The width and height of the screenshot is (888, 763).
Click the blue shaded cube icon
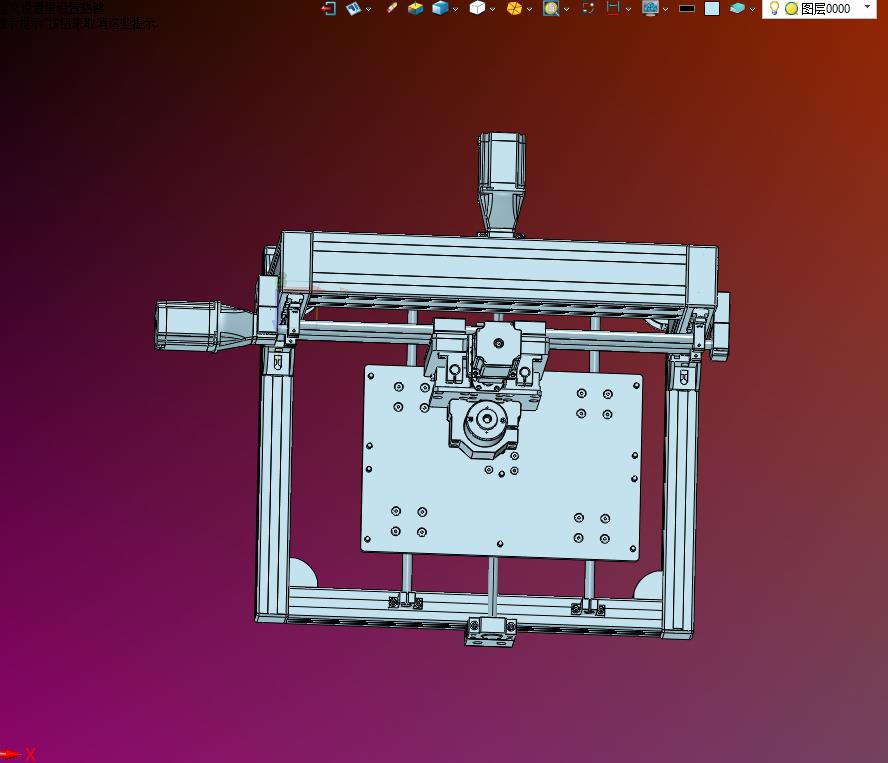point(440,8)
